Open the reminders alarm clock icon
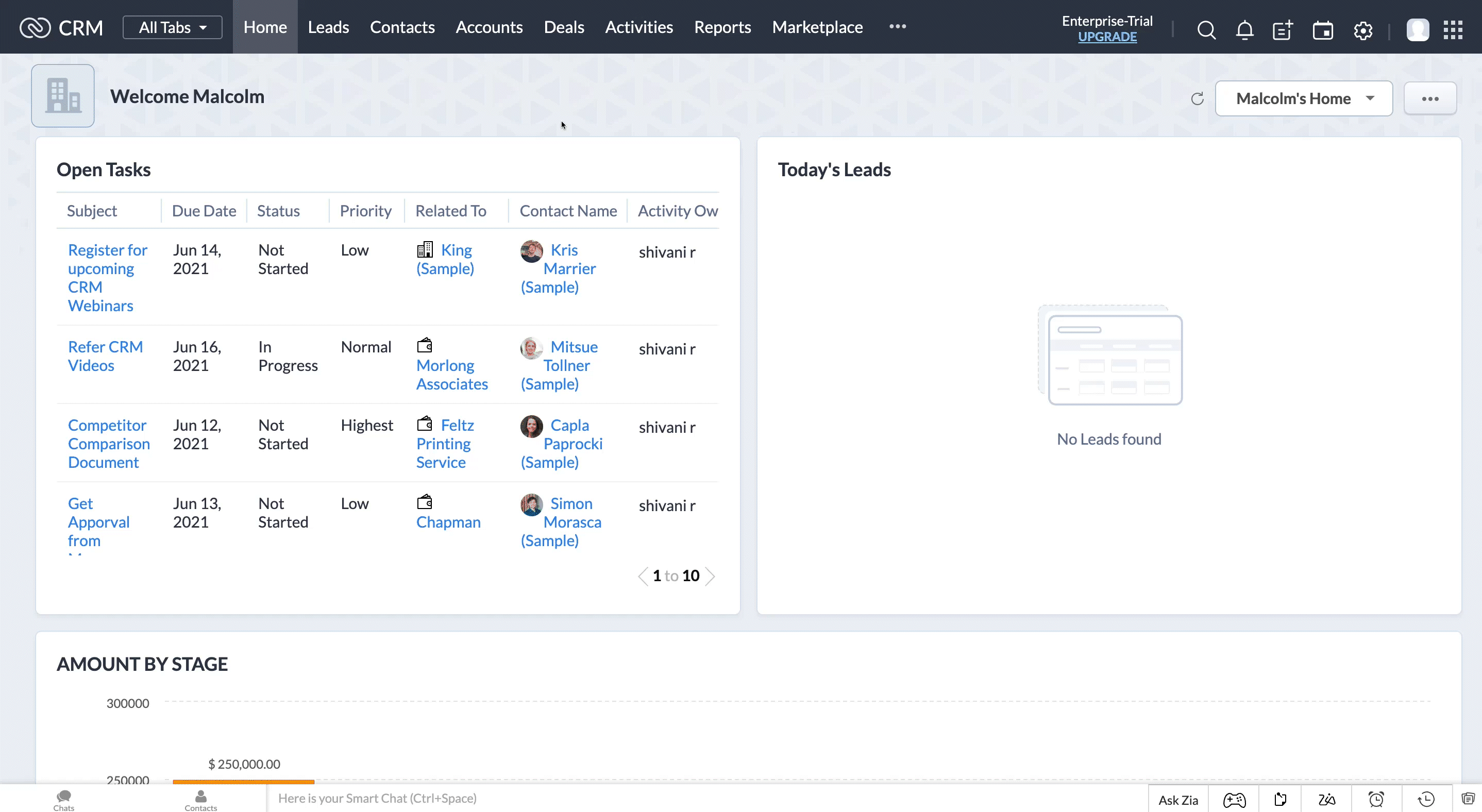The height and width of the screenshot is (812, 1482). coord(1376,799)
